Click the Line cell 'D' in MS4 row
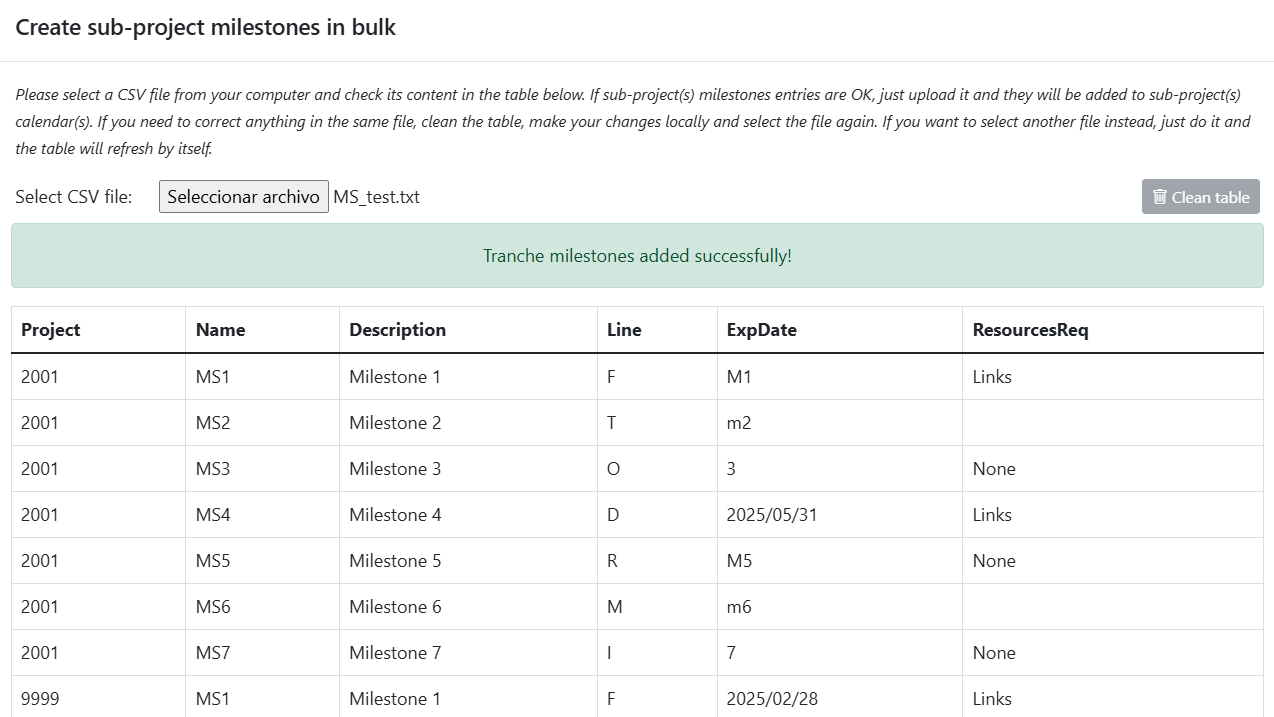The width and height of the screenshot is (1274, 717). (x=658, y=515)
